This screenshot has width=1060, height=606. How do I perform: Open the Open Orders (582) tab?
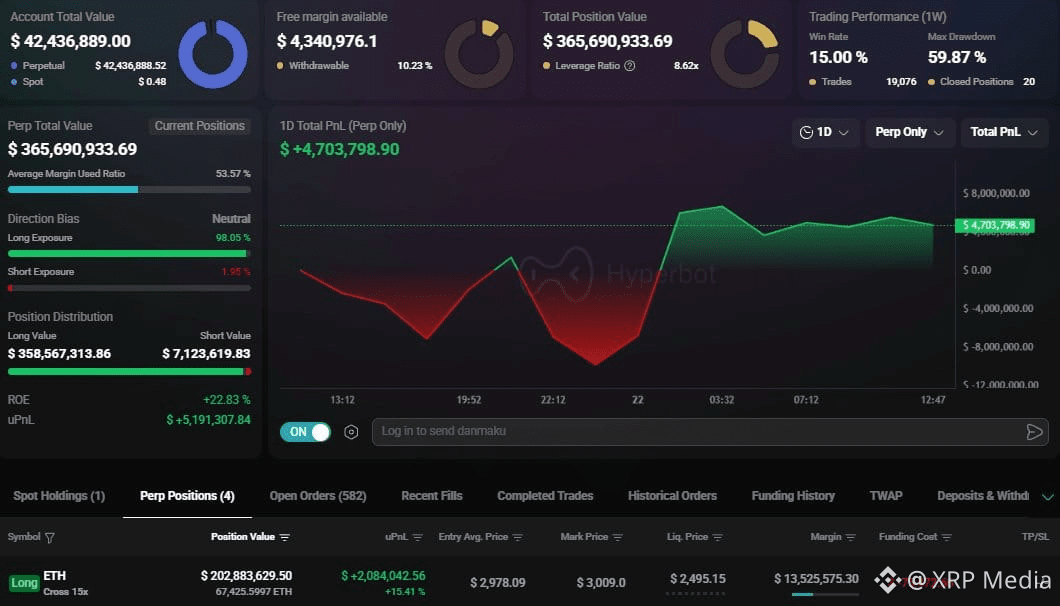318,496
